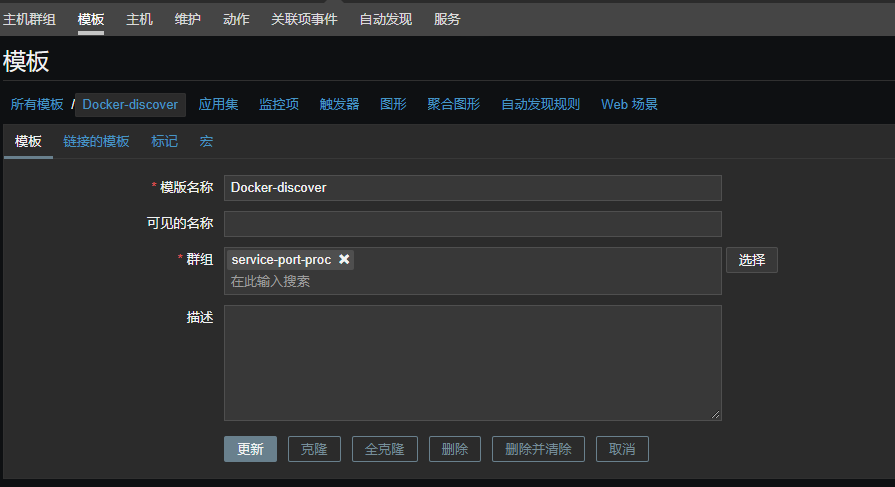Viewport: 895px width, 487px height.
Task: Click the 全克隆 button
Action: point(385,449)
